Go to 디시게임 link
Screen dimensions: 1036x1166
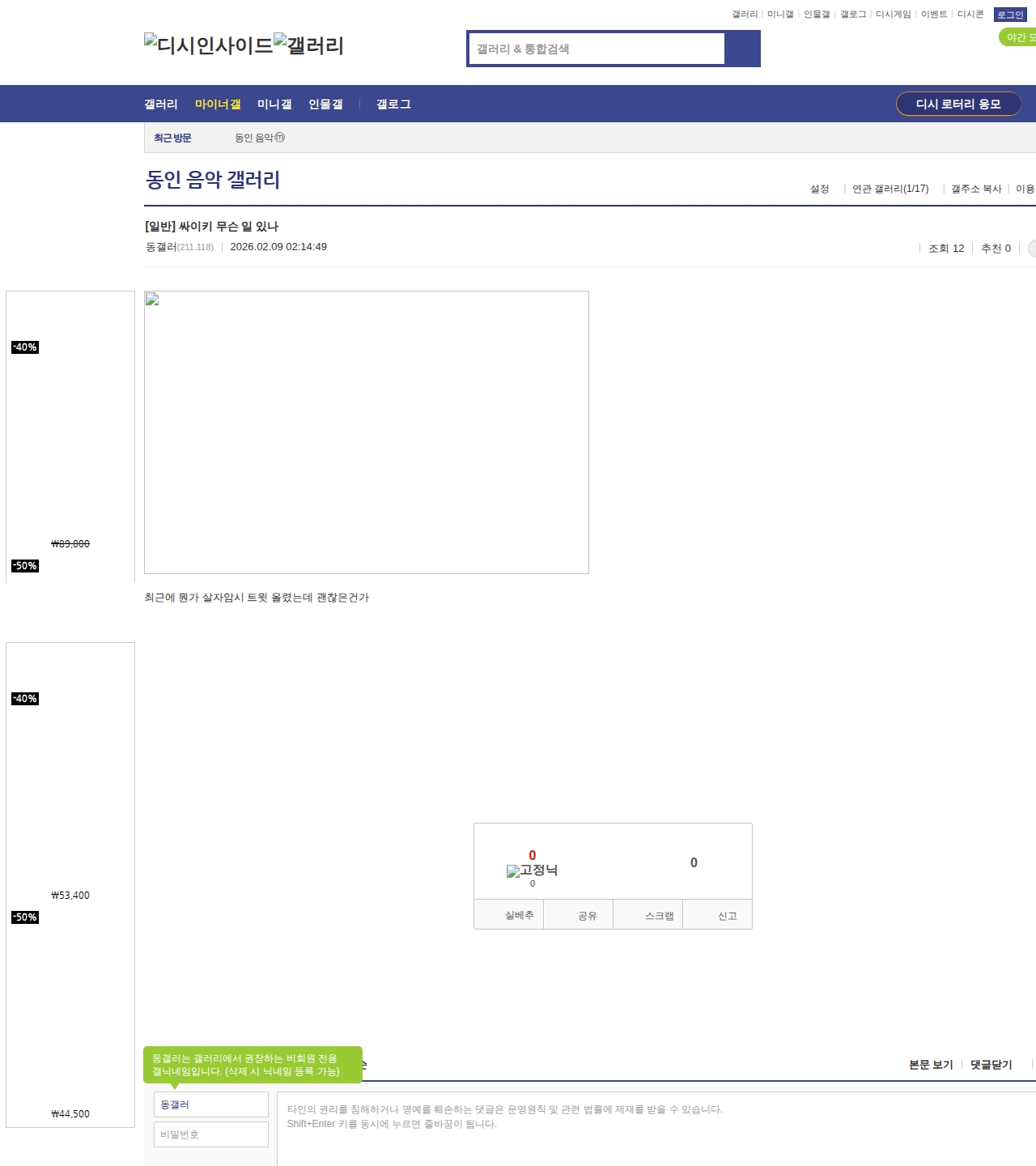pos(894,15)
